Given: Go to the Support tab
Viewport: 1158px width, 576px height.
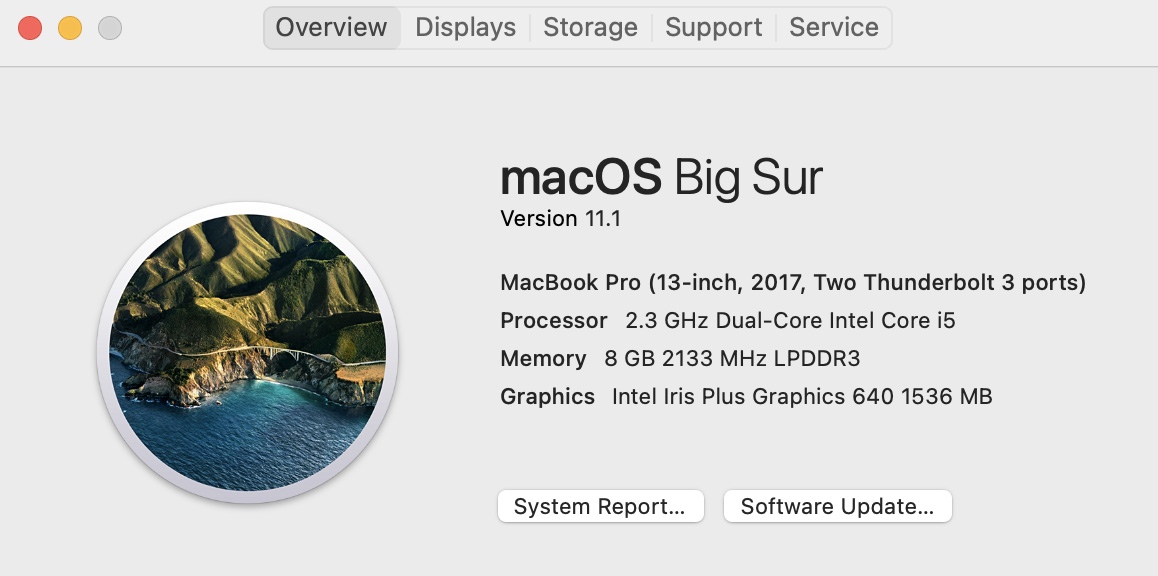Looking at the screenshot, I should [713, 28].
